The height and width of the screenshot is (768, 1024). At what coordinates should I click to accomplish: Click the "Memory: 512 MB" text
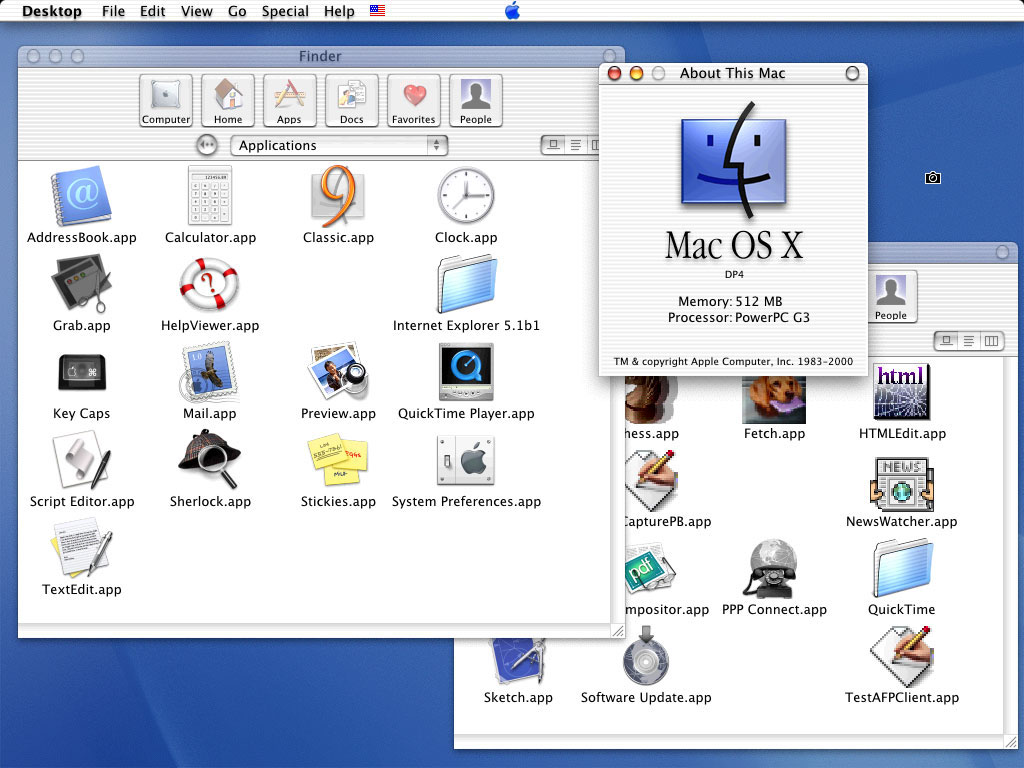coord(730,301)
